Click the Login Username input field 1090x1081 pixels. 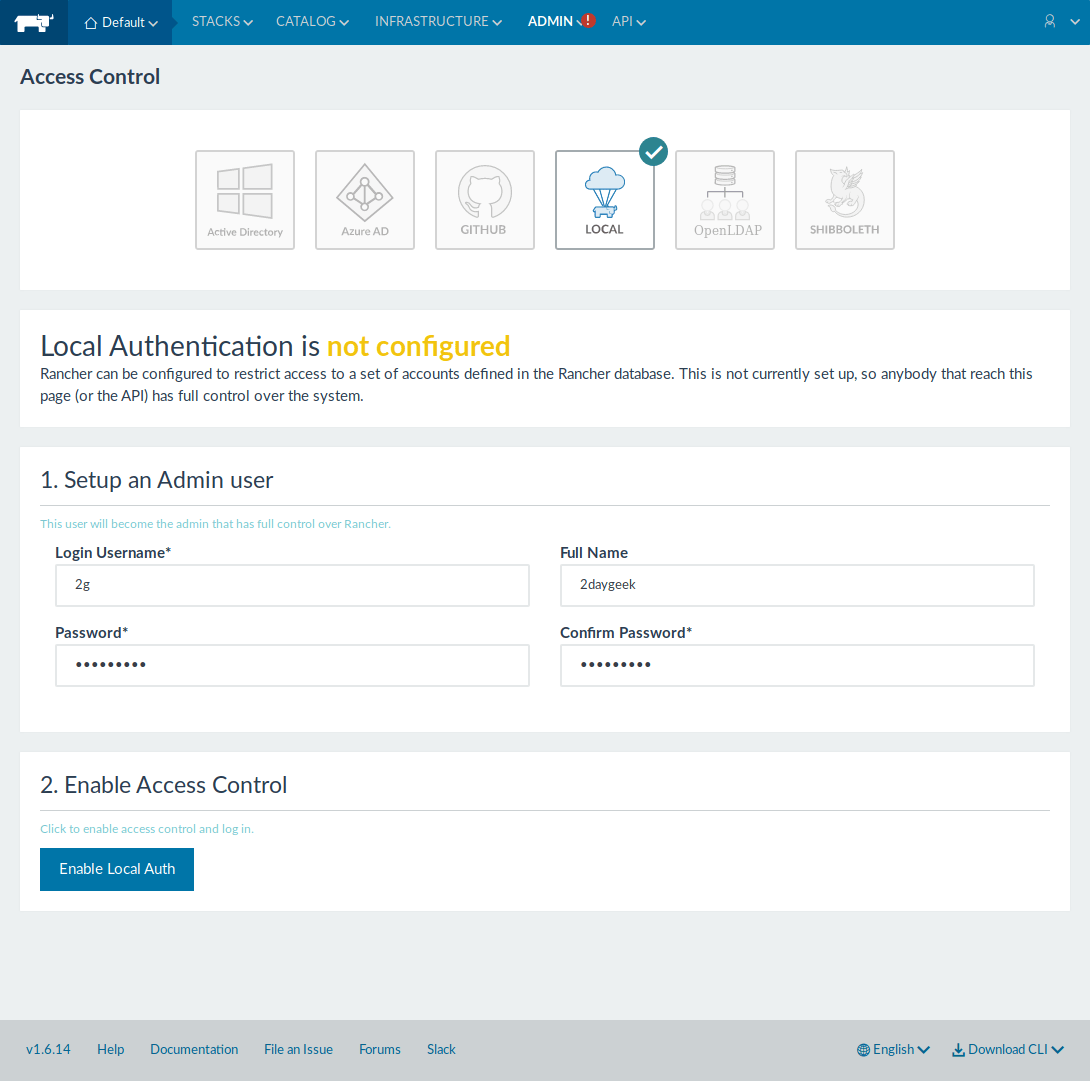click(x=292, y=585)
